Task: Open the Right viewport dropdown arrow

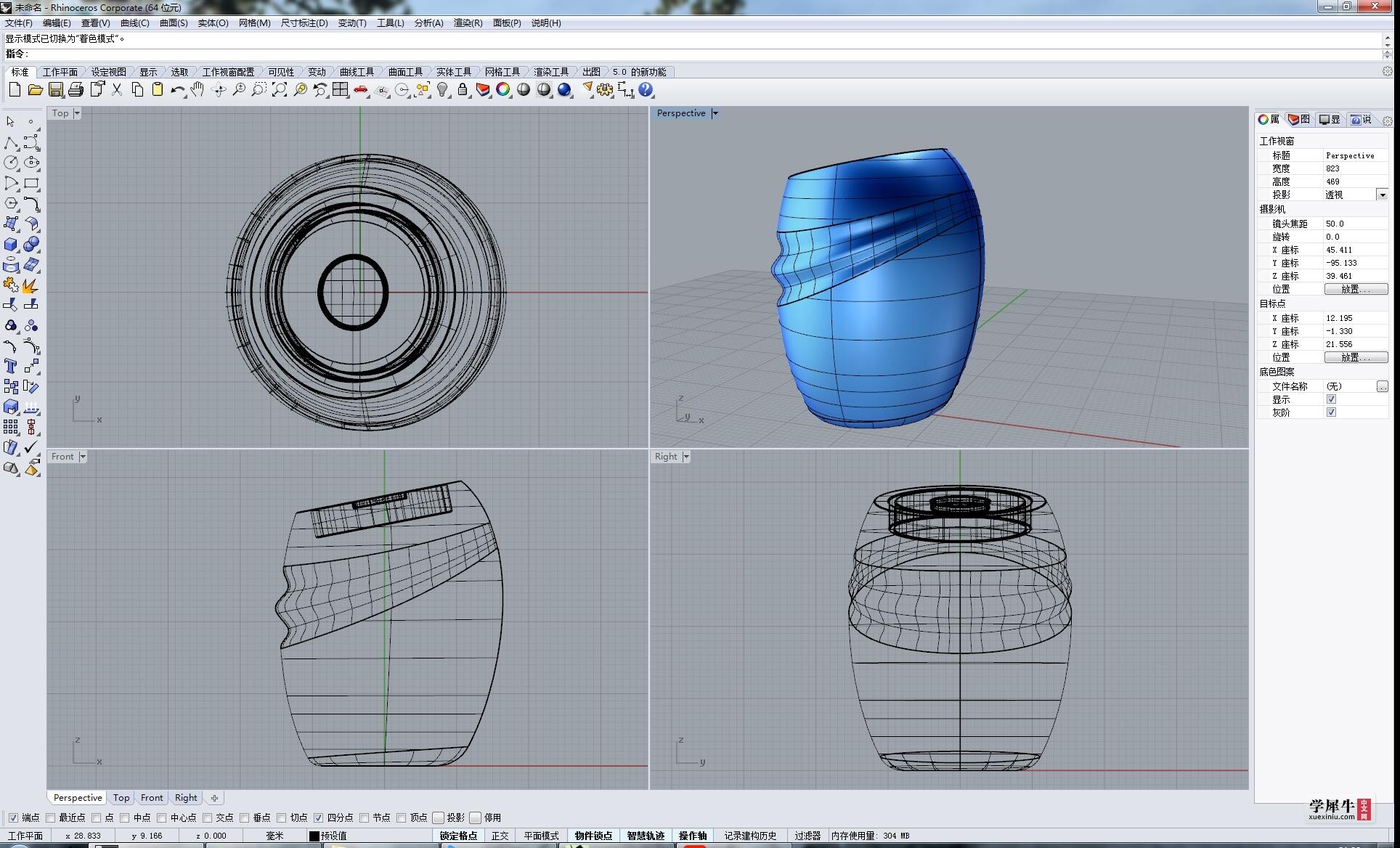Action: [686, 457]
